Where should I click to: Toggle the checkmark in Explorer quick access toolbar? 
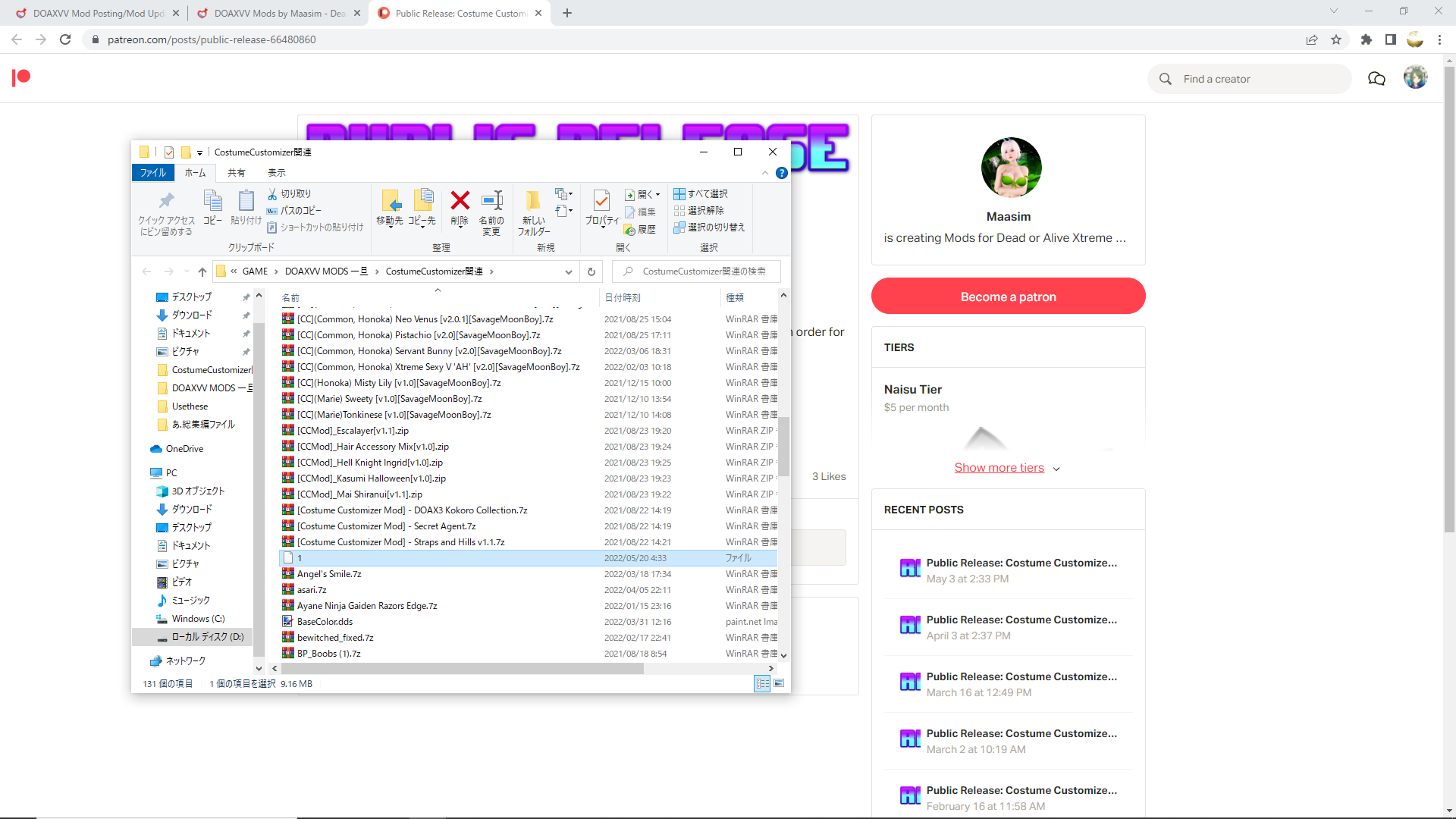pos(169,152)
